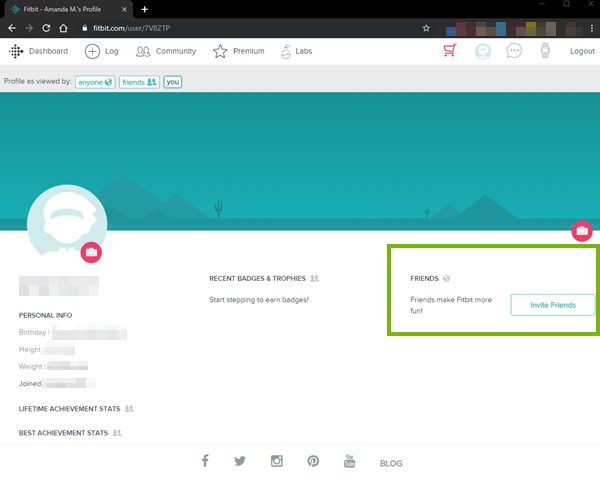
Task: Open the Labs menu item
Action: click(x=303, y=51)
